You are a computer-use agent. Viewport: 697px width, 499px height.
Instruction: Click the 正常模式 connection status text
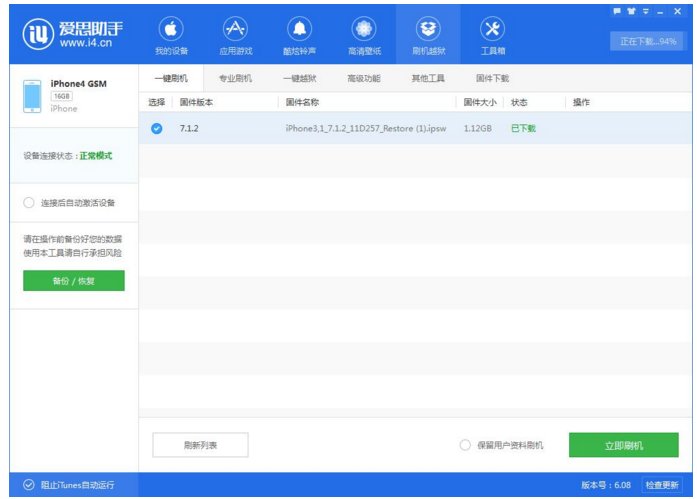(x=96, y=156)
